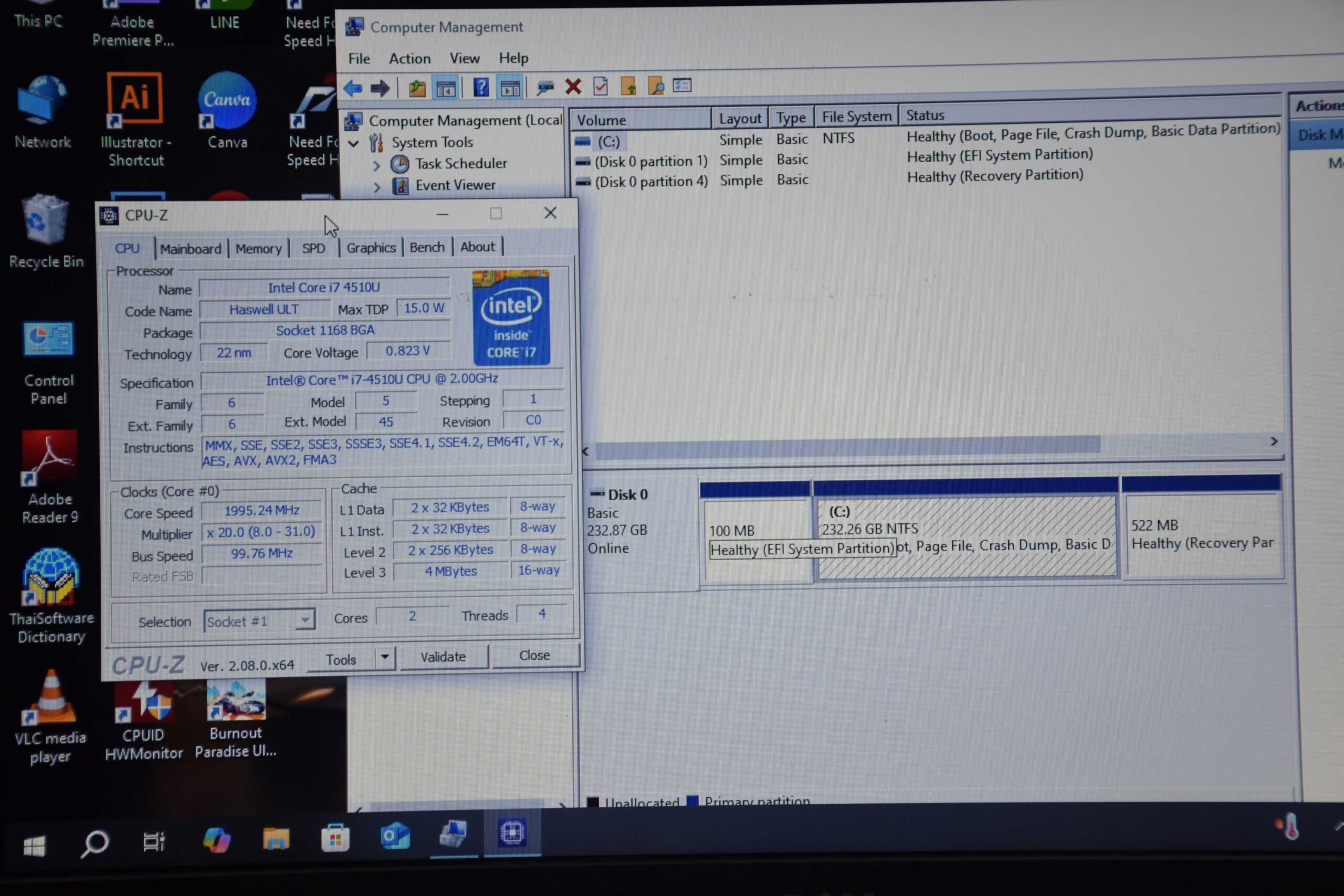Toggle Show/Hide Action Pane toolbar icon
Viewport: 1344px width, 896px height.
510,88
